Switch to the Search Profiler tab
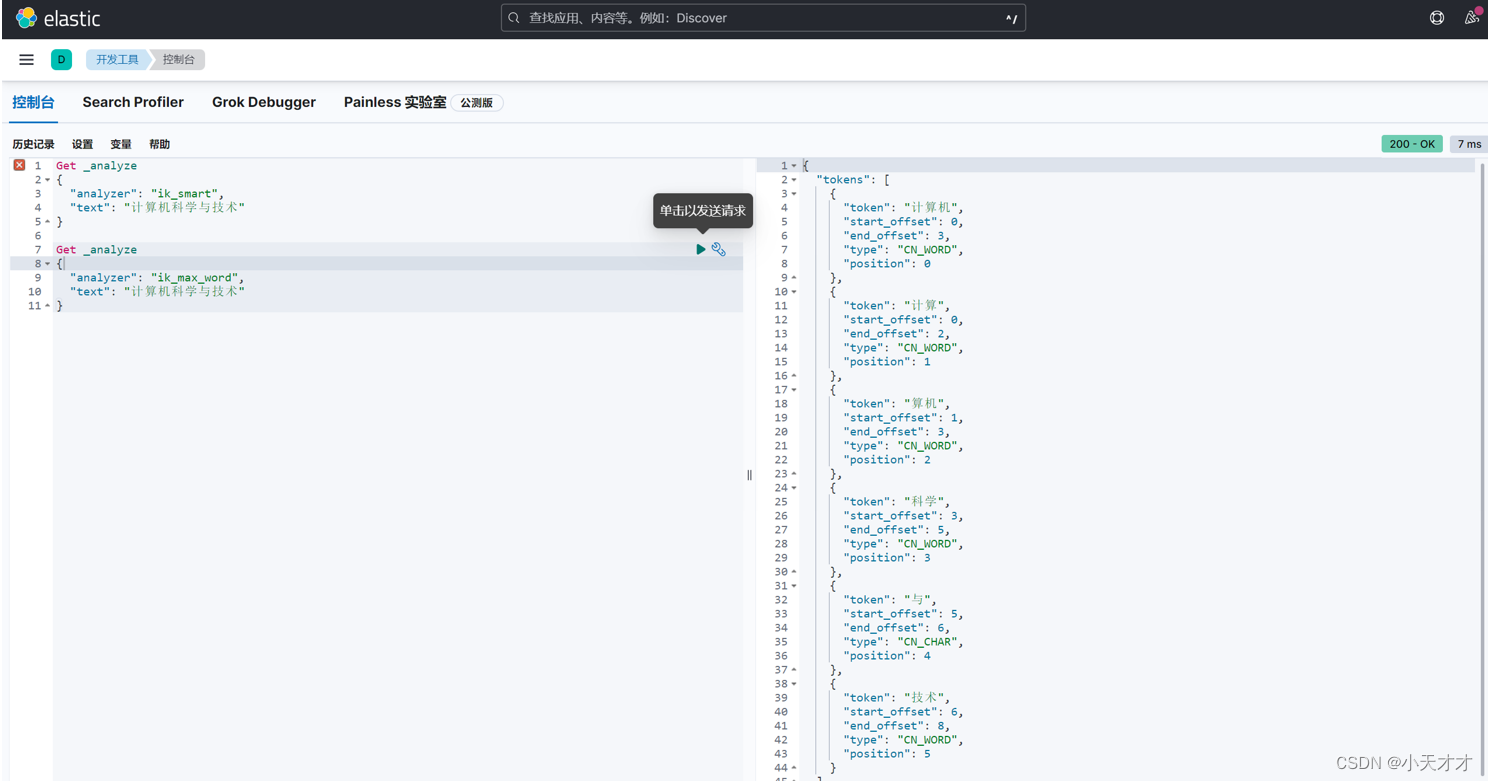The height and width of the screenshot is (781, 1488). point(133,102)
